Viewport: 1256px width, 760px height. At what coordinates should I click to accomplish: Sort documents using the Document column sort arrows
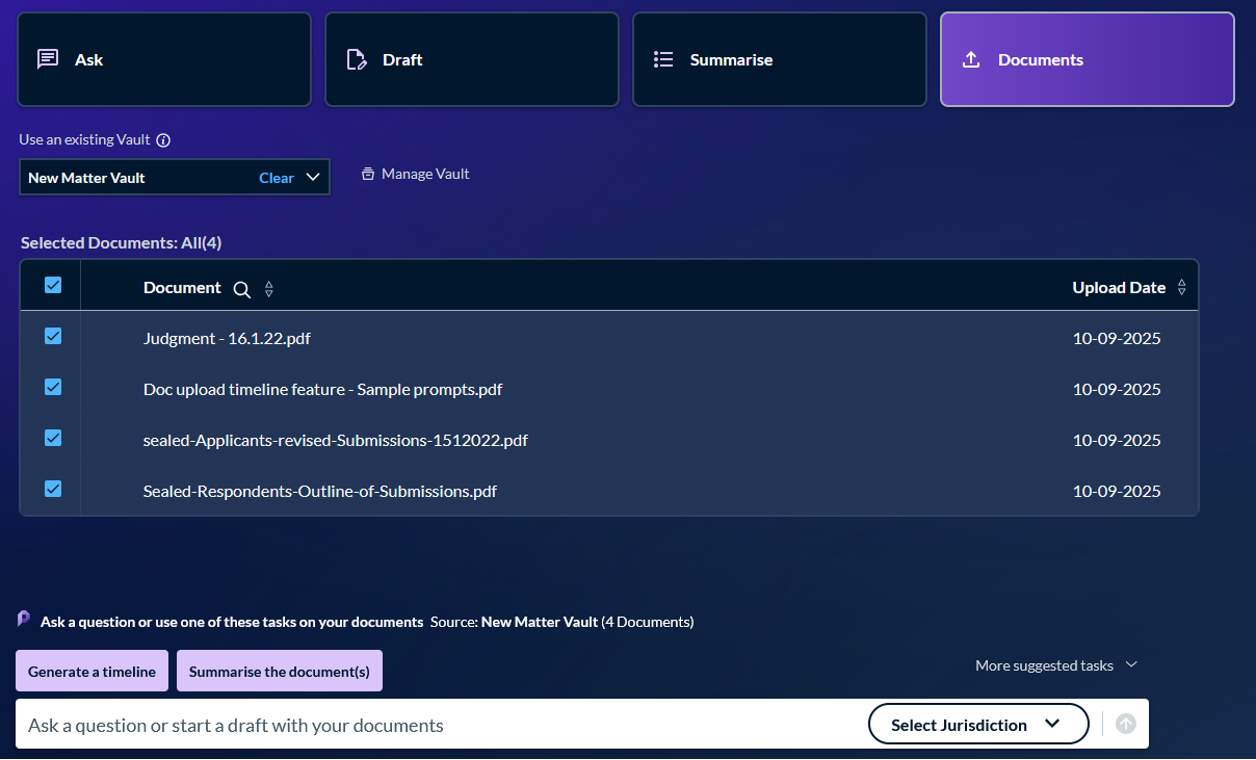pyautogui.click(x=269, y=289)
